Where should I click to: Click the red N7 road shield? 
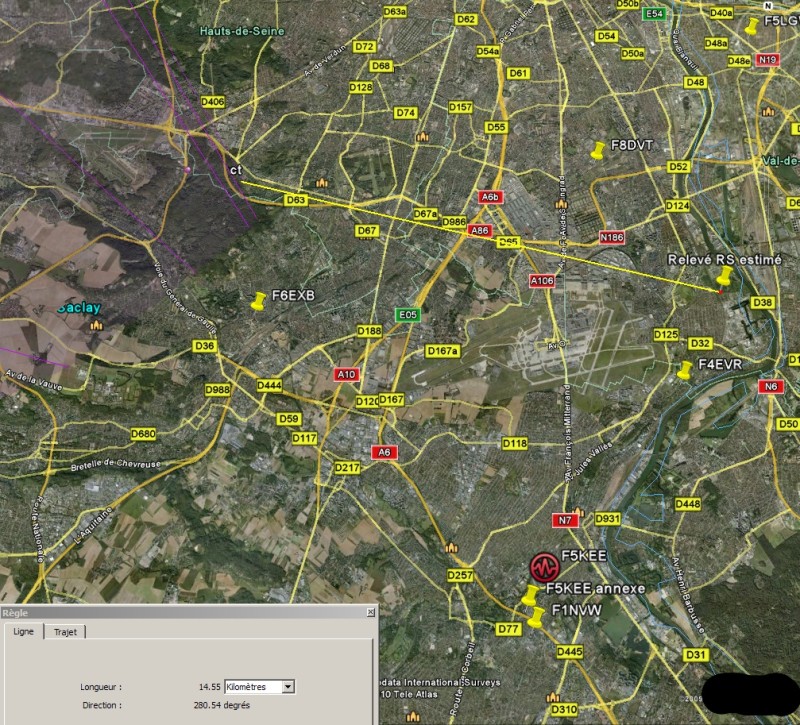click(567, 520)
